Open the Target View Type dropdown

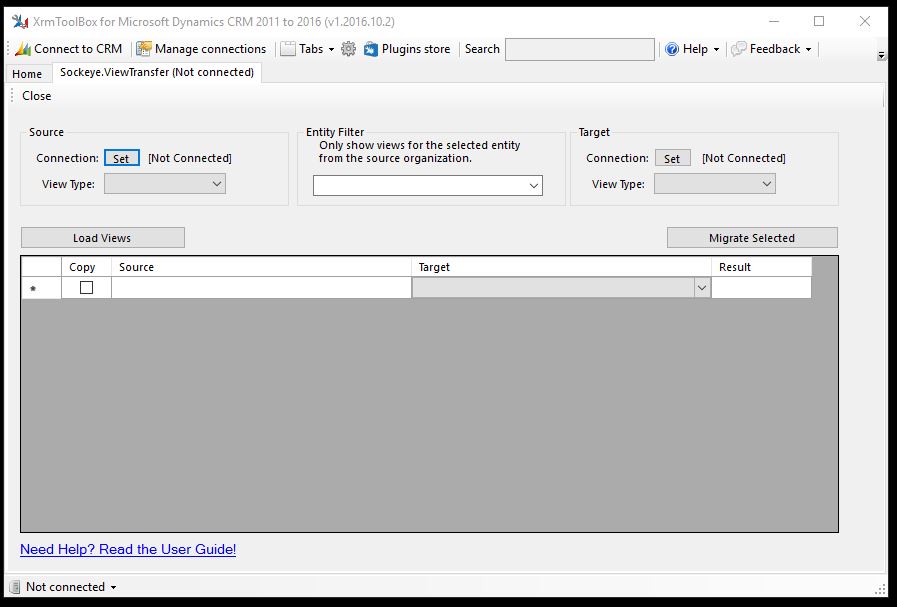pos(715,184)
